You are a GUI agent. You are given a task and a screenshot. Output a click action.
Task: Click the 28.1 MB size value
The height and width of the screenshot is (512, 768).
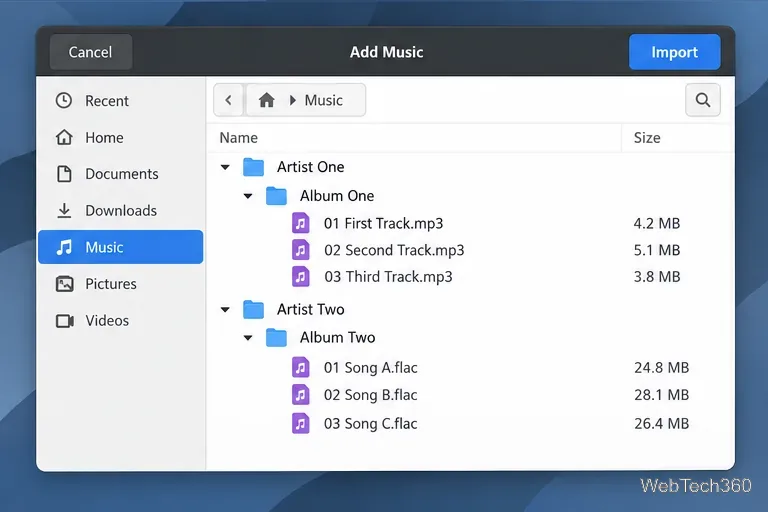tap(662, 395)
